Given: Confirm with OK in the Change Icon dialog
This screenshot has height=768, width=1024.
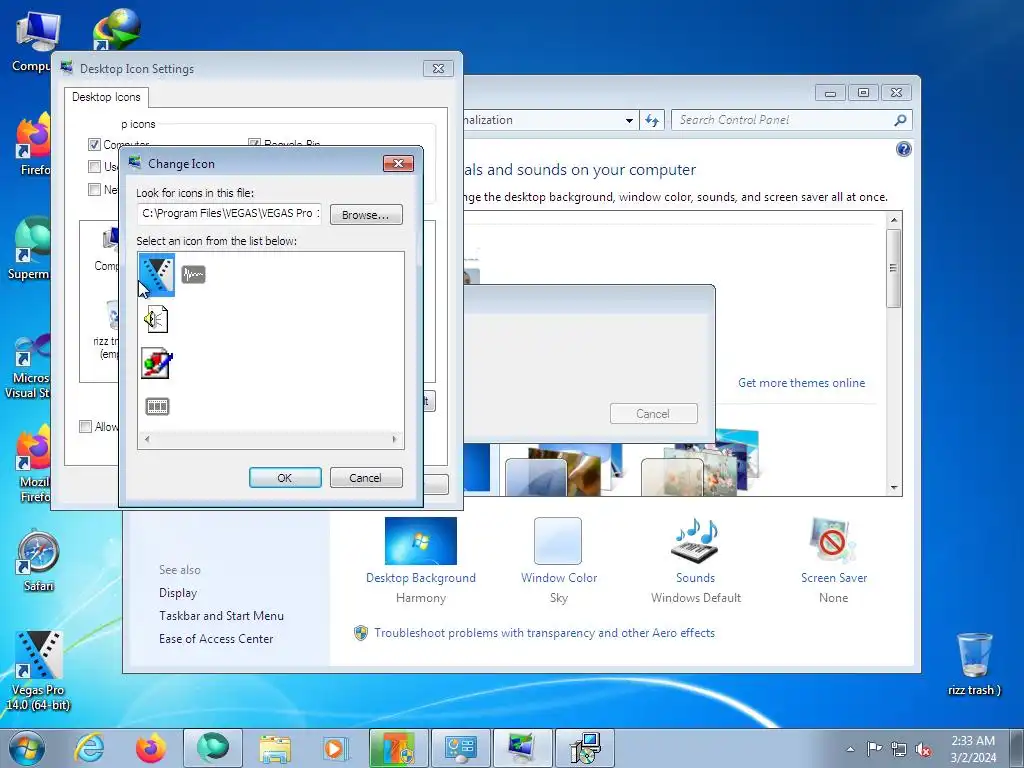Looking at the screenshot, I should tap(285, 477).
